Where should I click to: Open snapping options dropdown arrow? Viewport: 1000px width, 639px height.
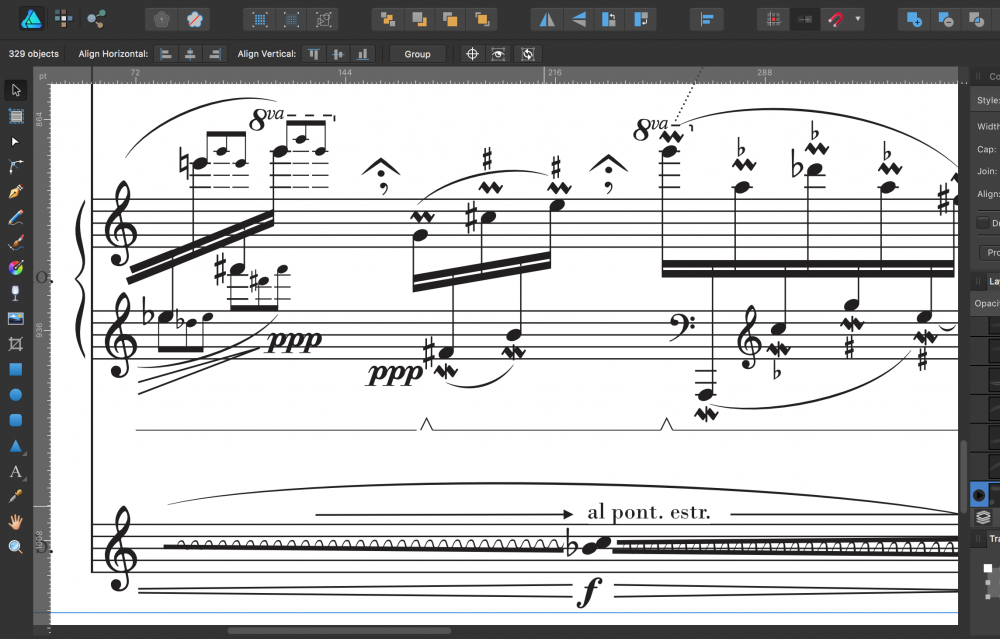[x=857, y=19]
